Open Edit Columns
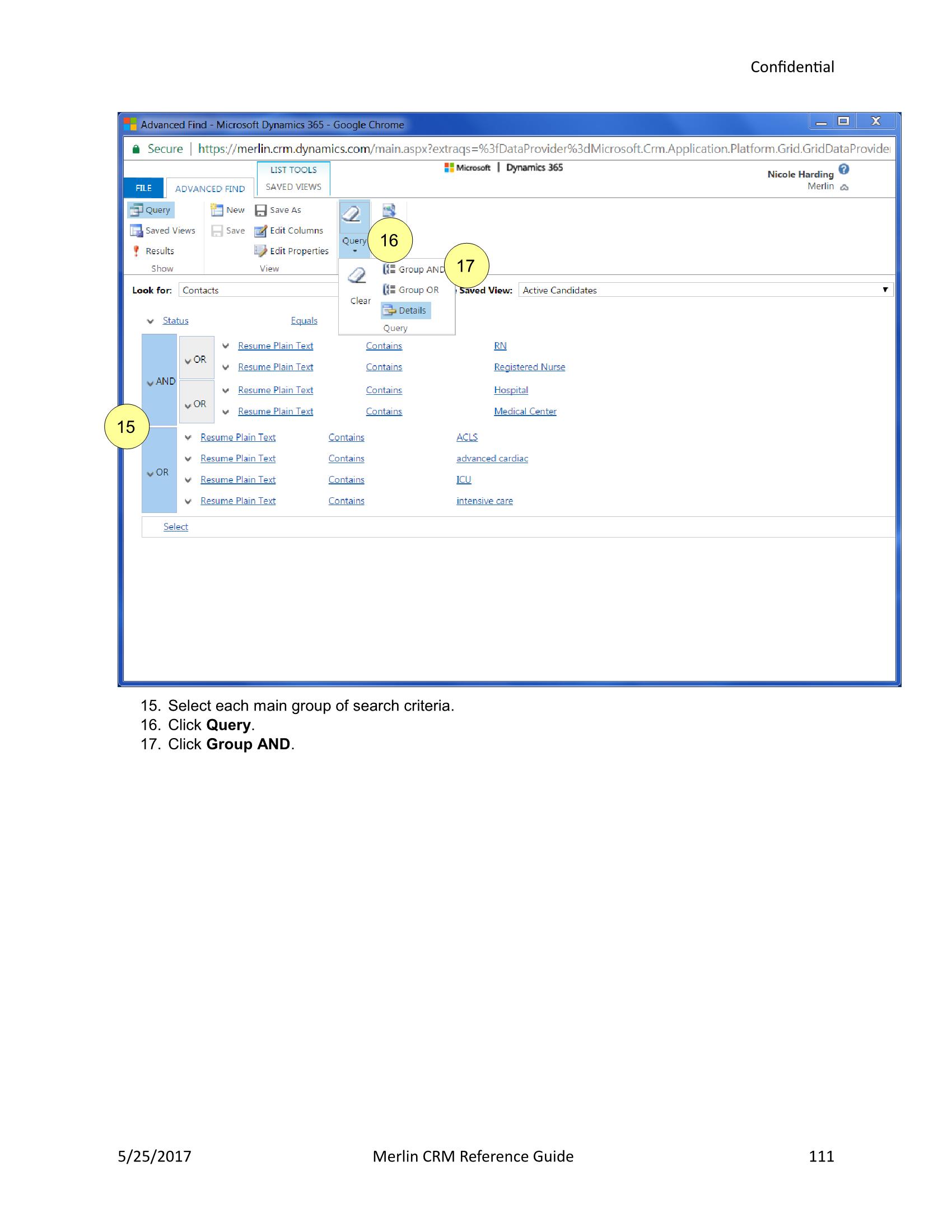Screen dimensions: 952x1232 (x=290, y=231)
